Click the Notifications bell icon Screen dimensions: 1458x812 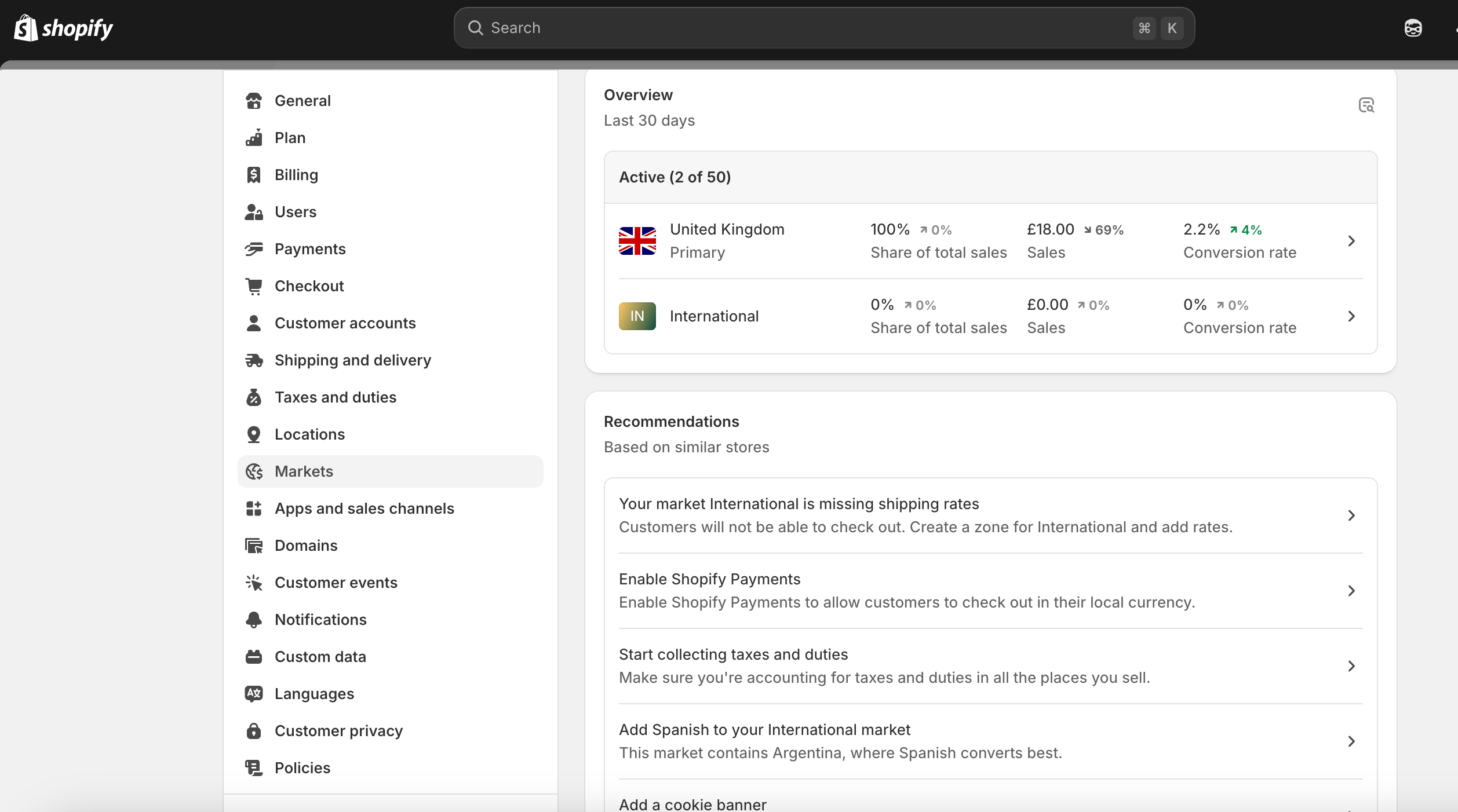[254, 620]
